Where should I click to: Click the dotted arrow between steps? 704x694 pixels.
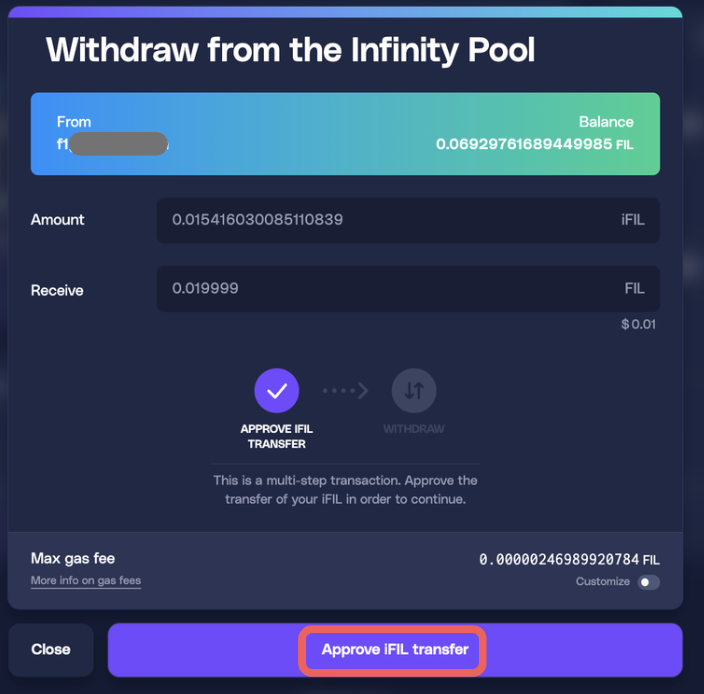point(345,390)
